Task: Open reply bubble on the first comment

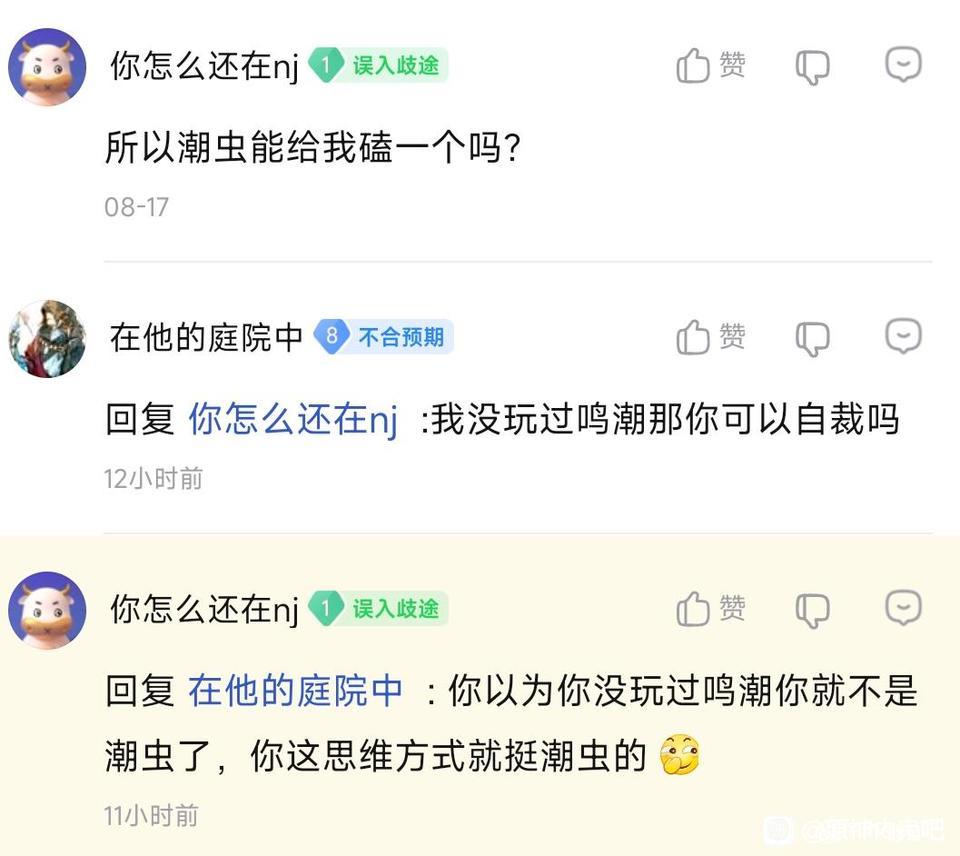Action: 903,65
